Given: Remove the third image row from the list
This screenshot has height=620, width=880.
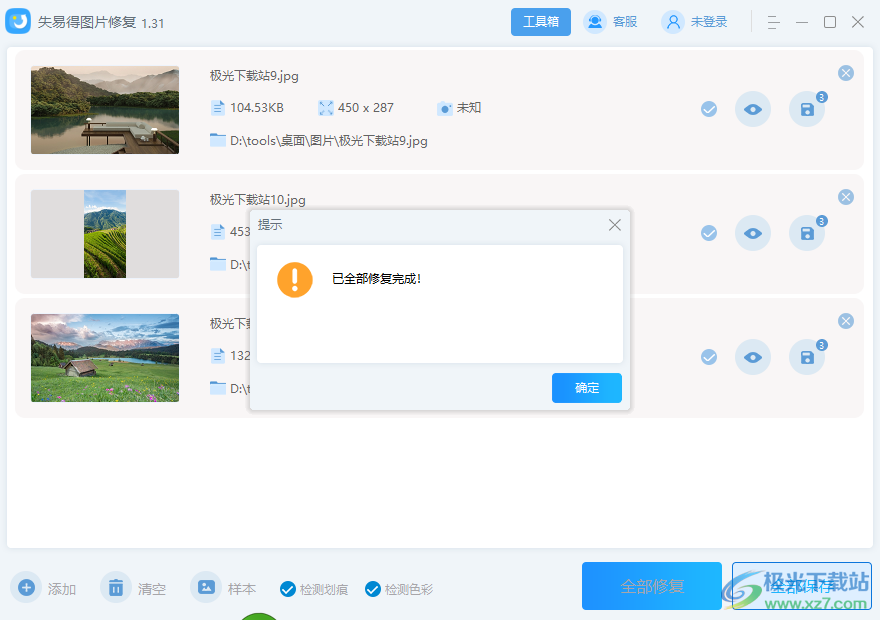Looking at the screenshot, I should [846, 321].
